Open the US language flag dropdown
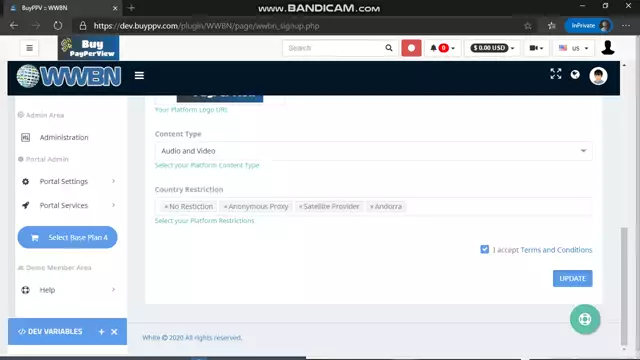This screenshot has height=360, width=640. (573, 48)
